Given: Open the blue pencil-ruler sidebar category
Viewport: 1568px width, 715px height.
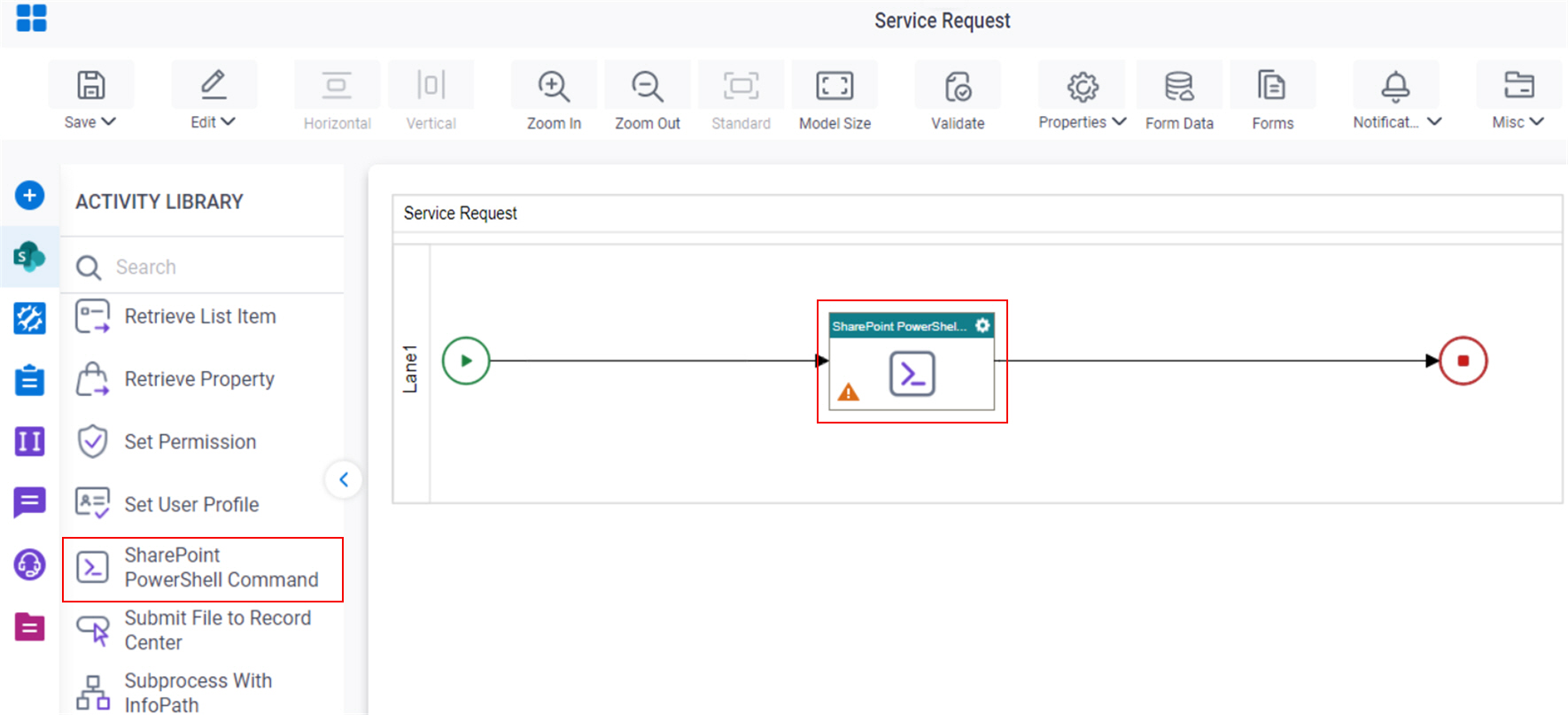Looking at the screenshot, I should 29,318.
